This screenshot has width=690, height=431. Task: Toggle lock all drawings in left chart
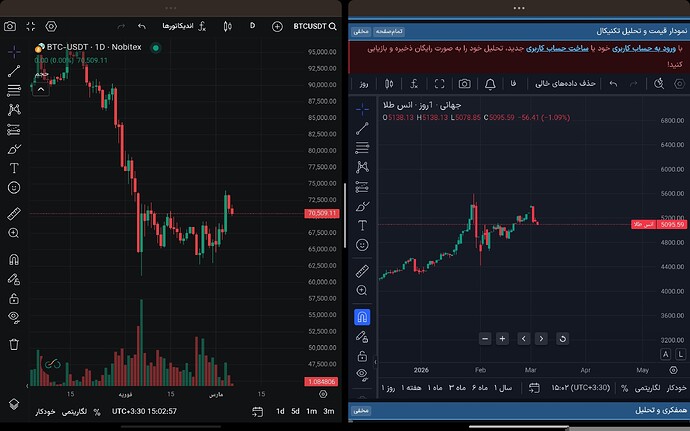point(14,298)
